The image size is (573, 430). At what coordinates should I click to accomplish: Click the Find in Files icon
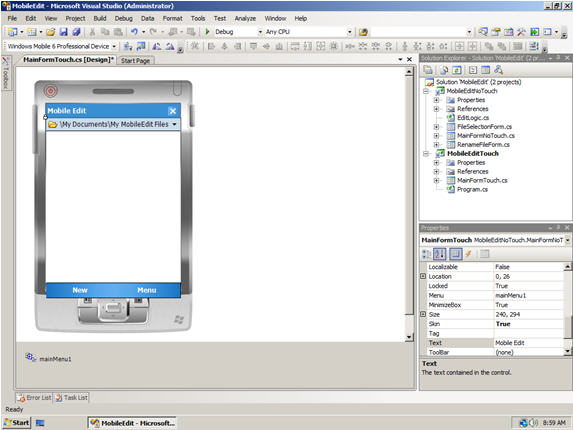(363, 32)
